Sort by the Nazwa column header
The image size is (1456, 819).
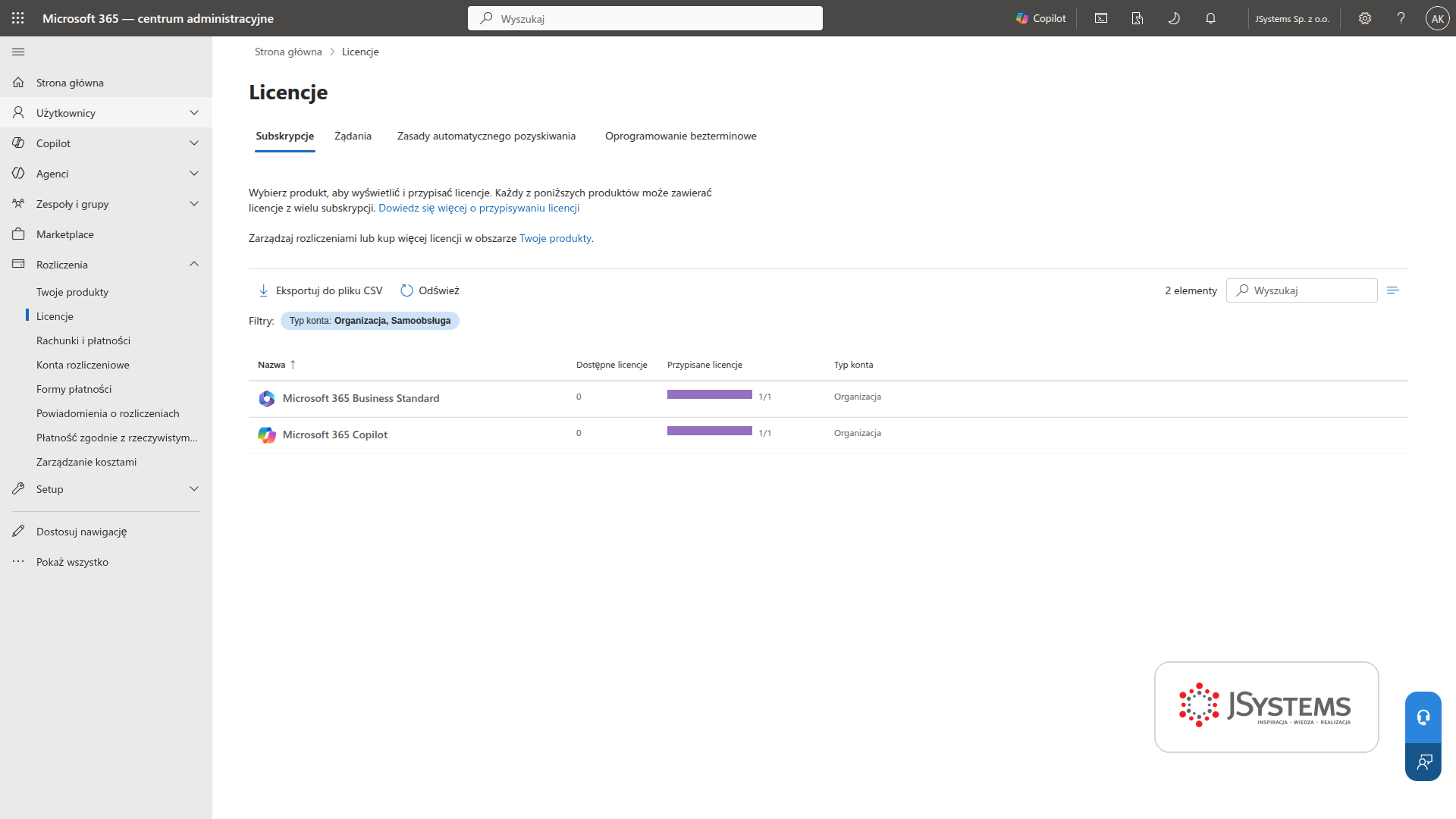point(277,365)
